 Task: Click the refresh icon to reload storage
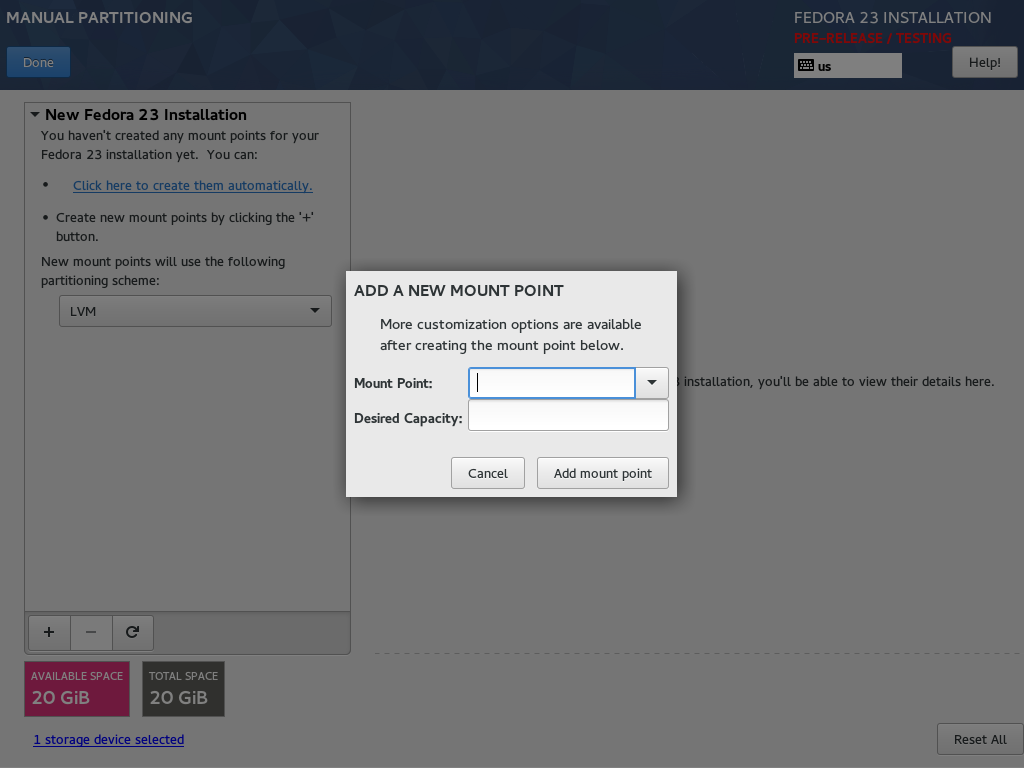click(133, 632)
